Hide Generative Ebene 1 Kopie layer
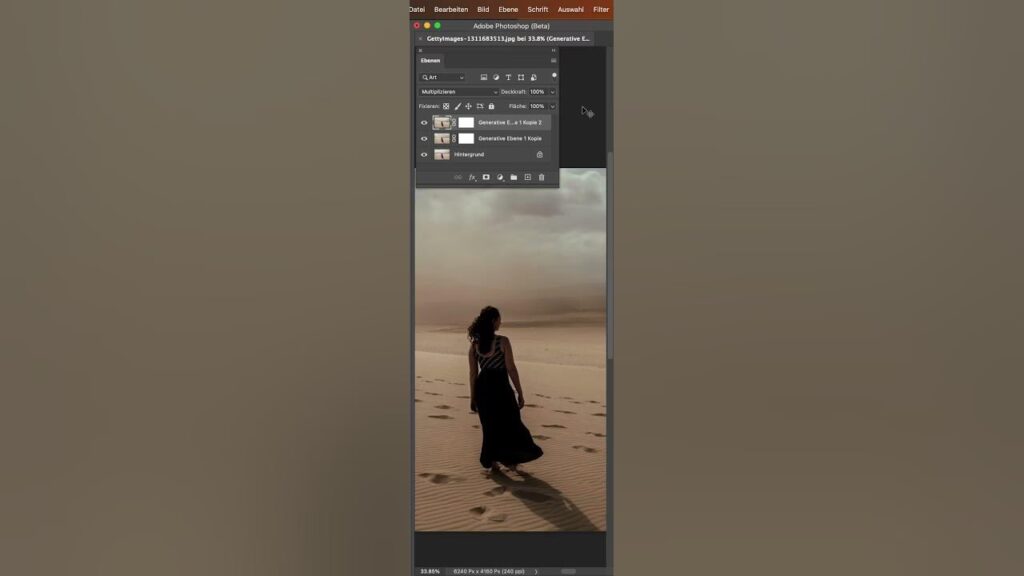Screen dimensions: 1024x576 point(424,139)
